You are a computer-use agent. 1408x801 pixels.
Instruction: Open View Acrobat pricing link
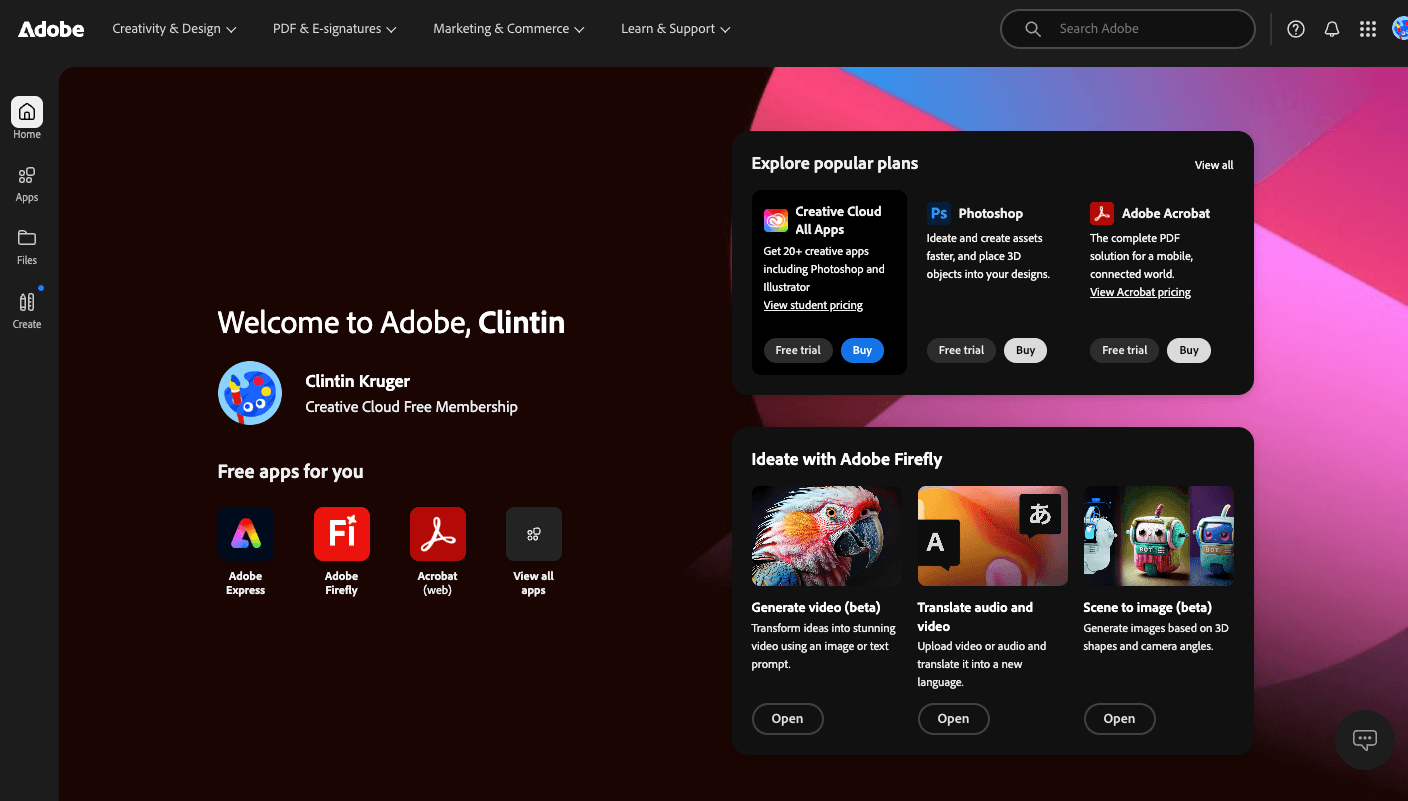1140,292
